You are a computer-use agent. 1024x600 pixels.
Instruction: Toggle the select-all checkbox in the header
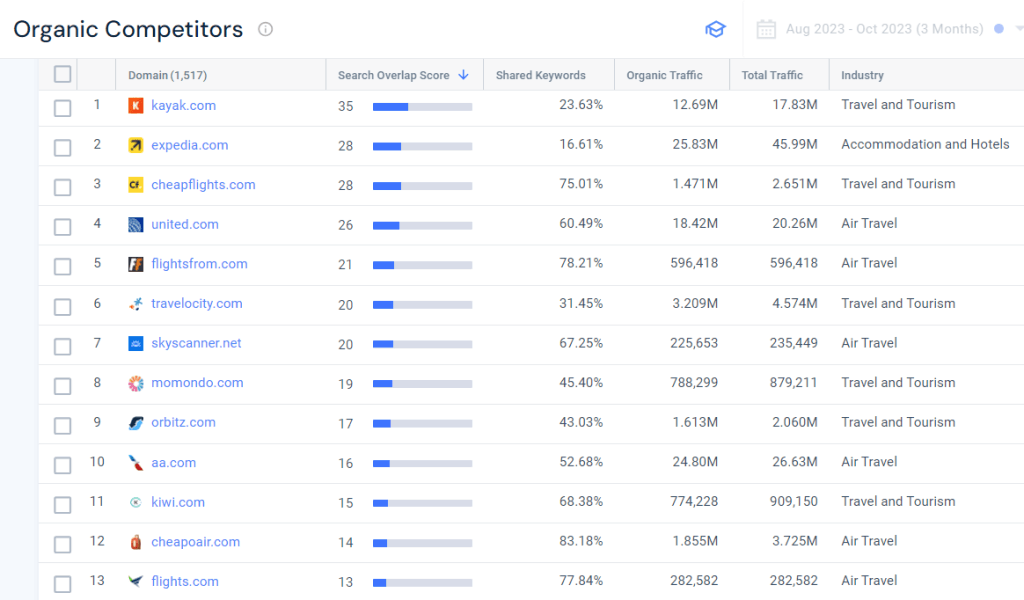[62, 74]
